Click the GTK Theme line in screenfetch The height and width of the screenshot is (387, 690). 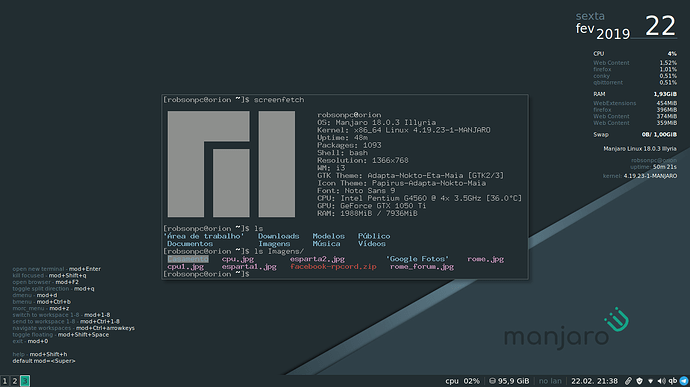tap(410, 175)
